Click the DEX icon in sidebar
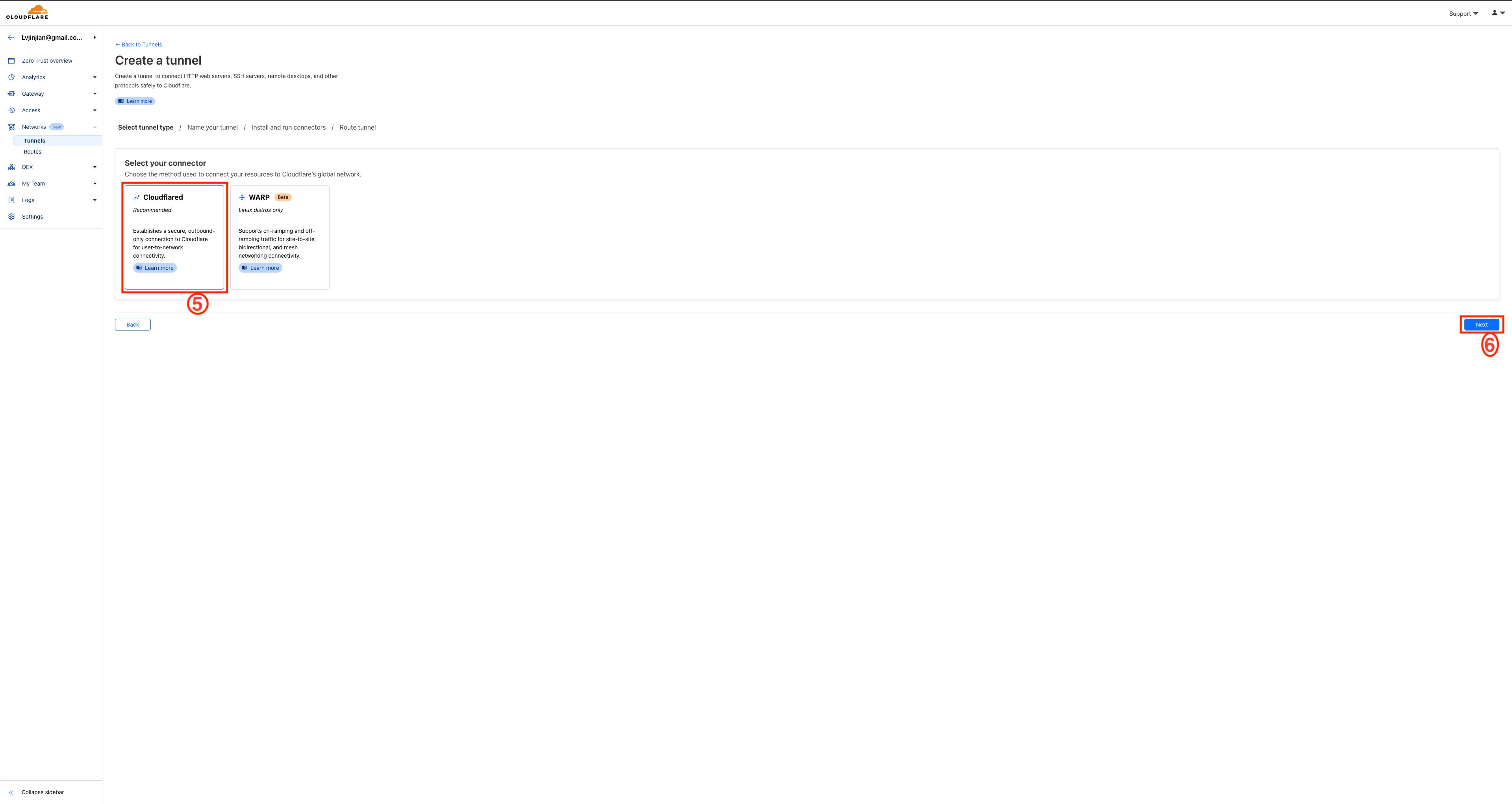 click(11, 167)
